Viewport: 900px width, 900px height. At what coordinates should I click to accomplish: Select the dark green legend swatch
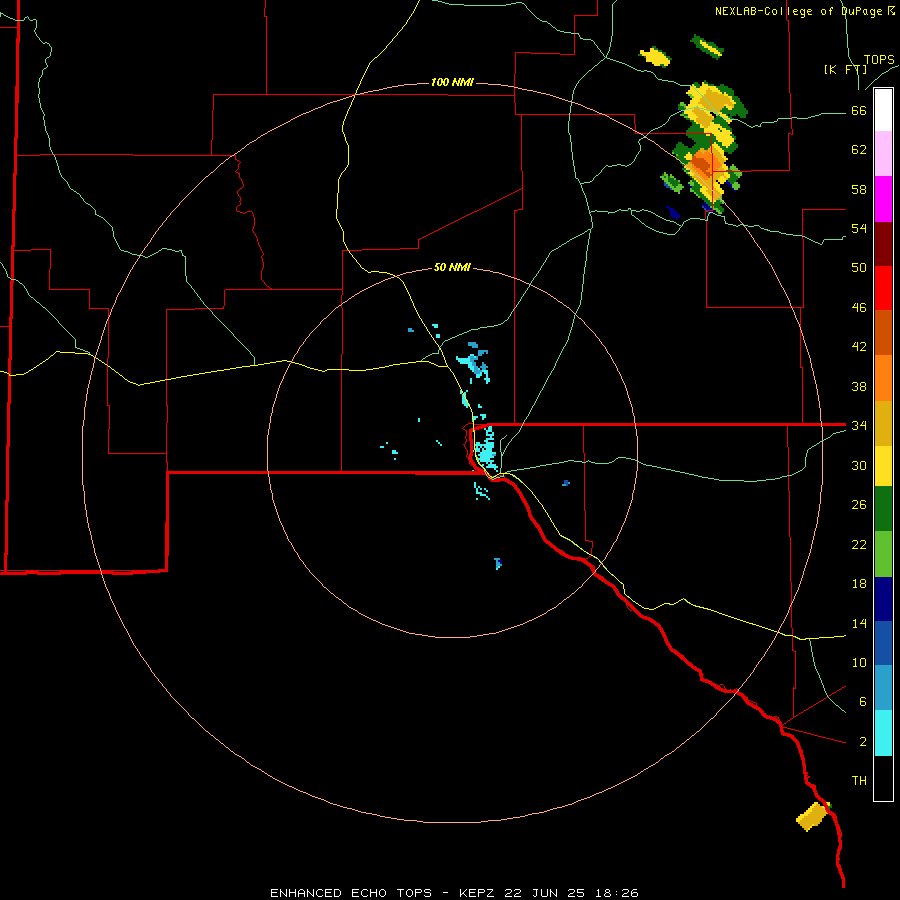coord(883,509)
